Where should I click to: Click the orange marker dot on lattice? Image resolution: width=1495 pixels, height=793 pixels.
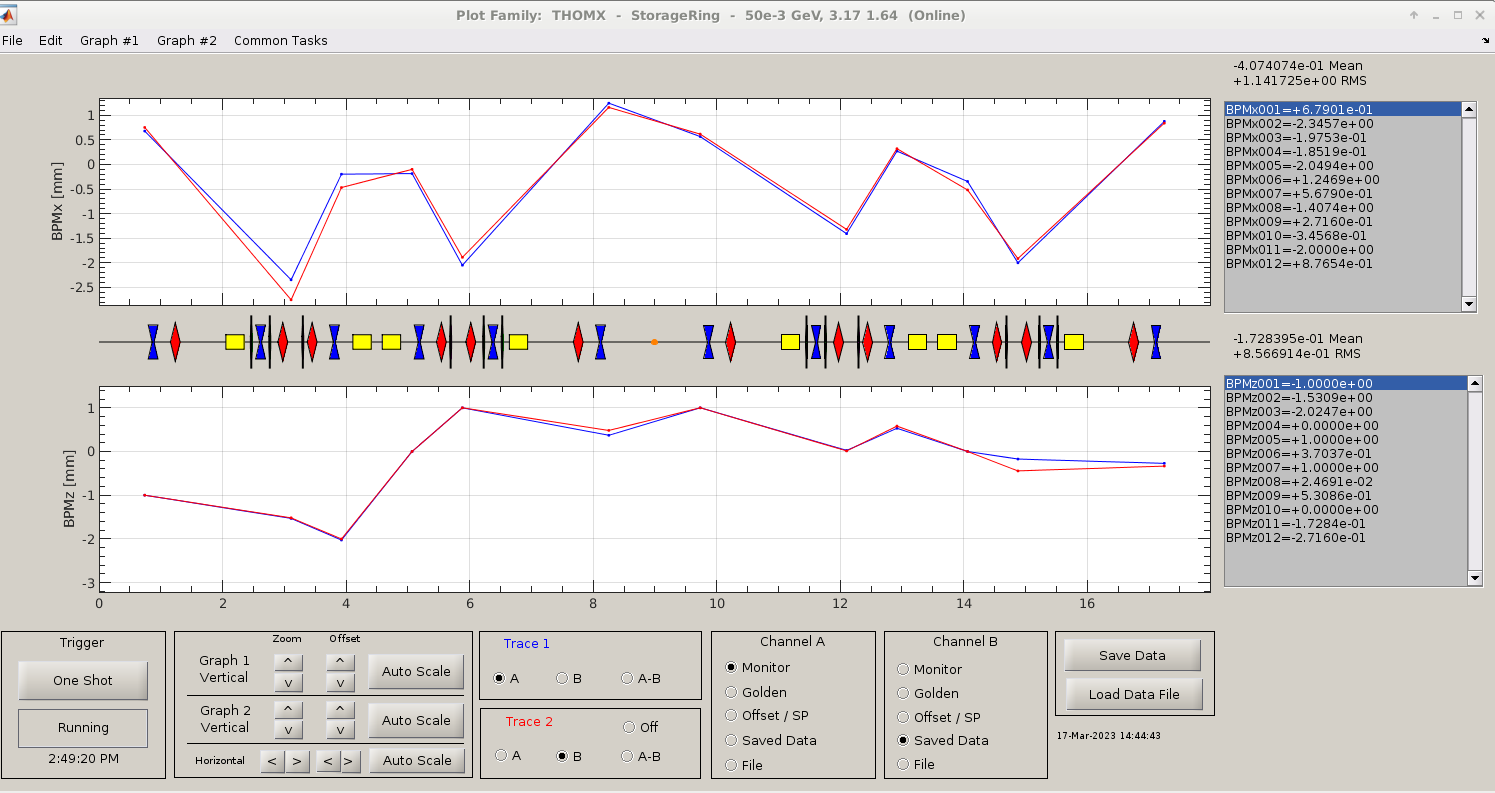pos(654,342)
